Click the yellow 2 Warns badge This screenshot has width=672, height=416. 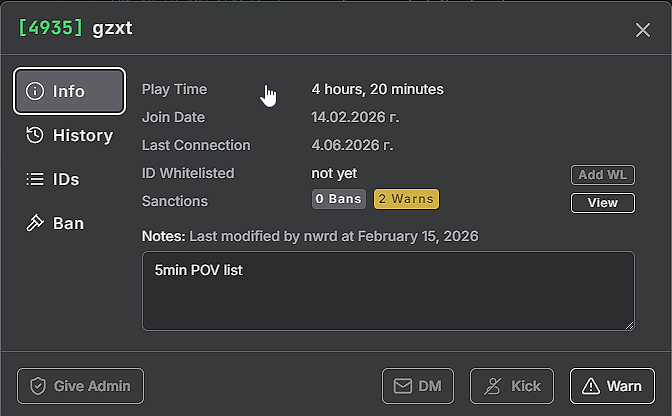(x=406, y=199)
